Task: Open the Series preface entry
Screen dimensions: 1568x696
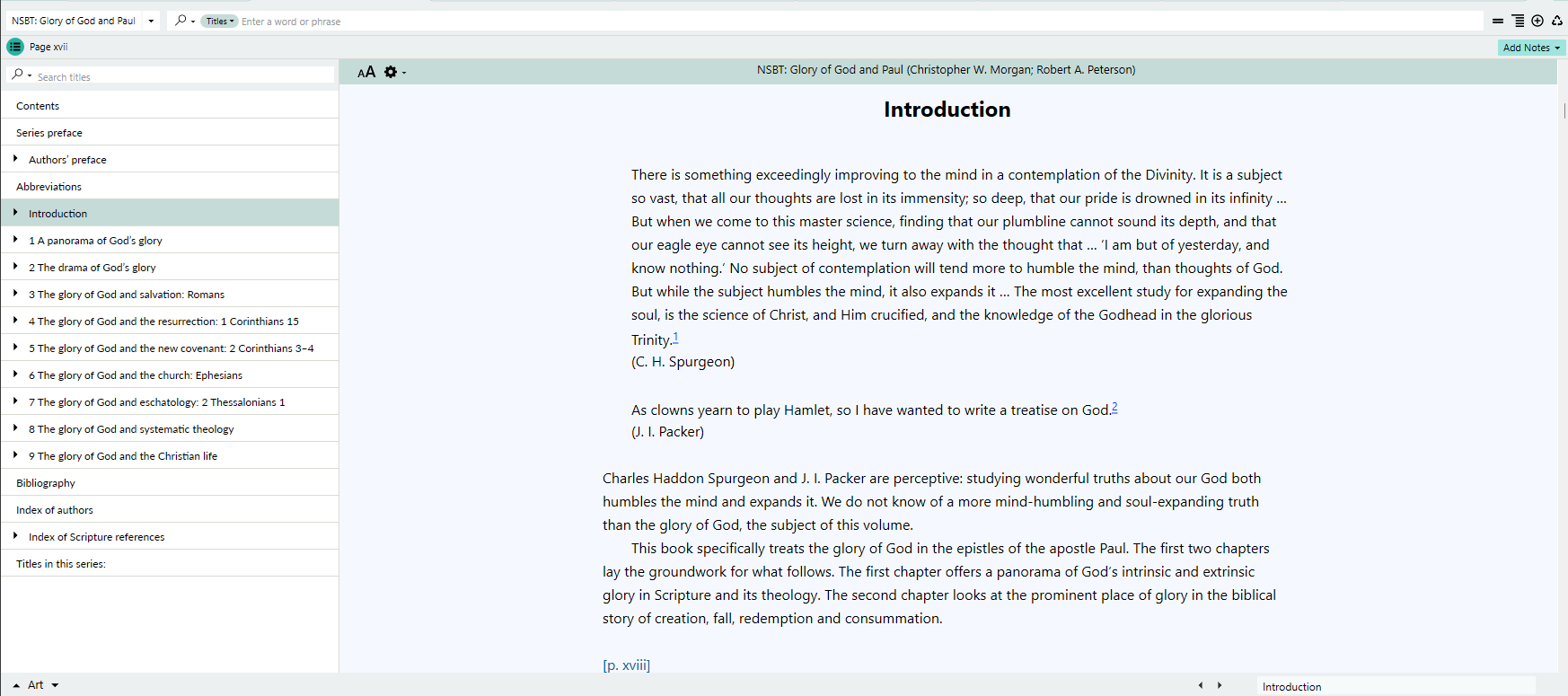Action: [170, 132]
